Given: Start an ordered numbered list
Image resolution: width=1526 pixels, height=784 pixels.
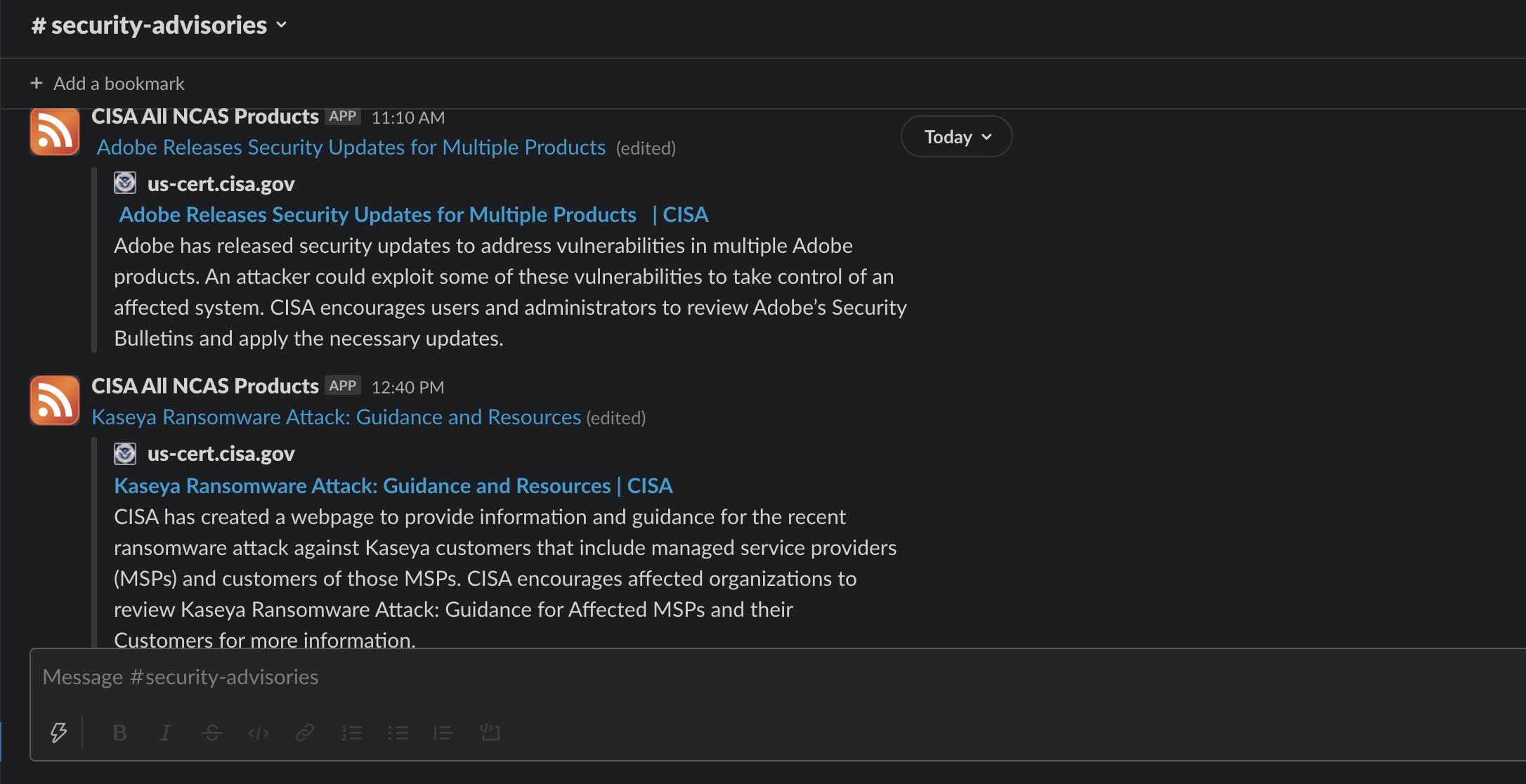Looking at the screenshot, I should 351,733.
